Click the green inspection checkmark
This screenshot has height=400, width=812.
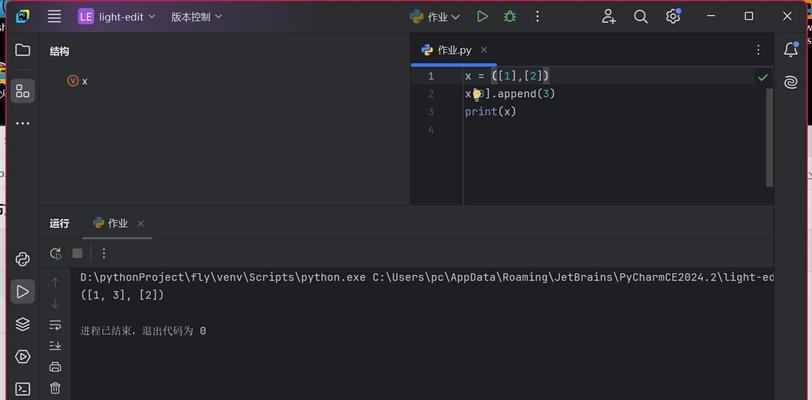pyautogui.click(x=763, y=78)
